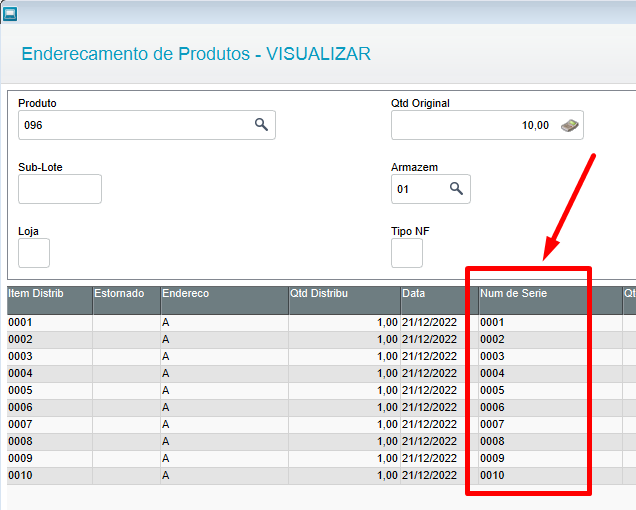Click the Armazem field containing 01
Viewport: 636px width, 510px height.
pos(431,189)
